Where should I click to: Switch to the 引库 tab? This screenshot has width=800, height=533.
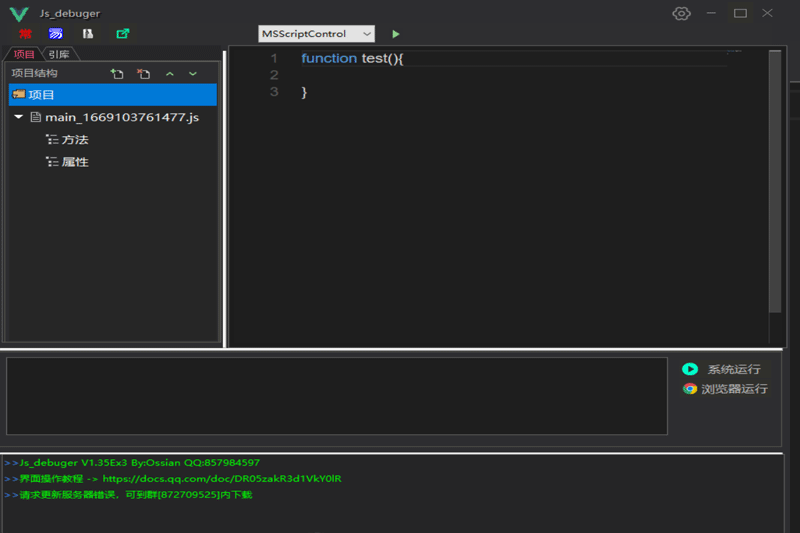pos(59,54)
